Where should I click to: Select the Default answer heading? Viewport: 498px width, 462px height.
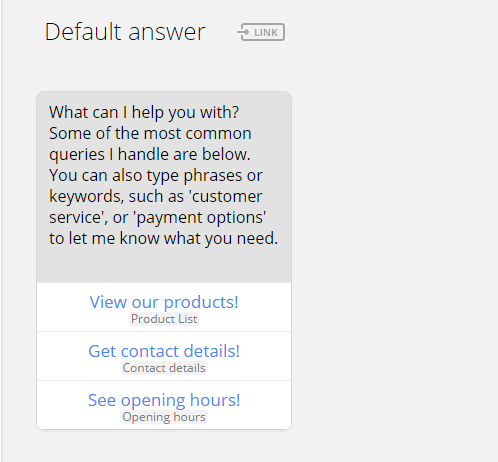pos(125,32)
